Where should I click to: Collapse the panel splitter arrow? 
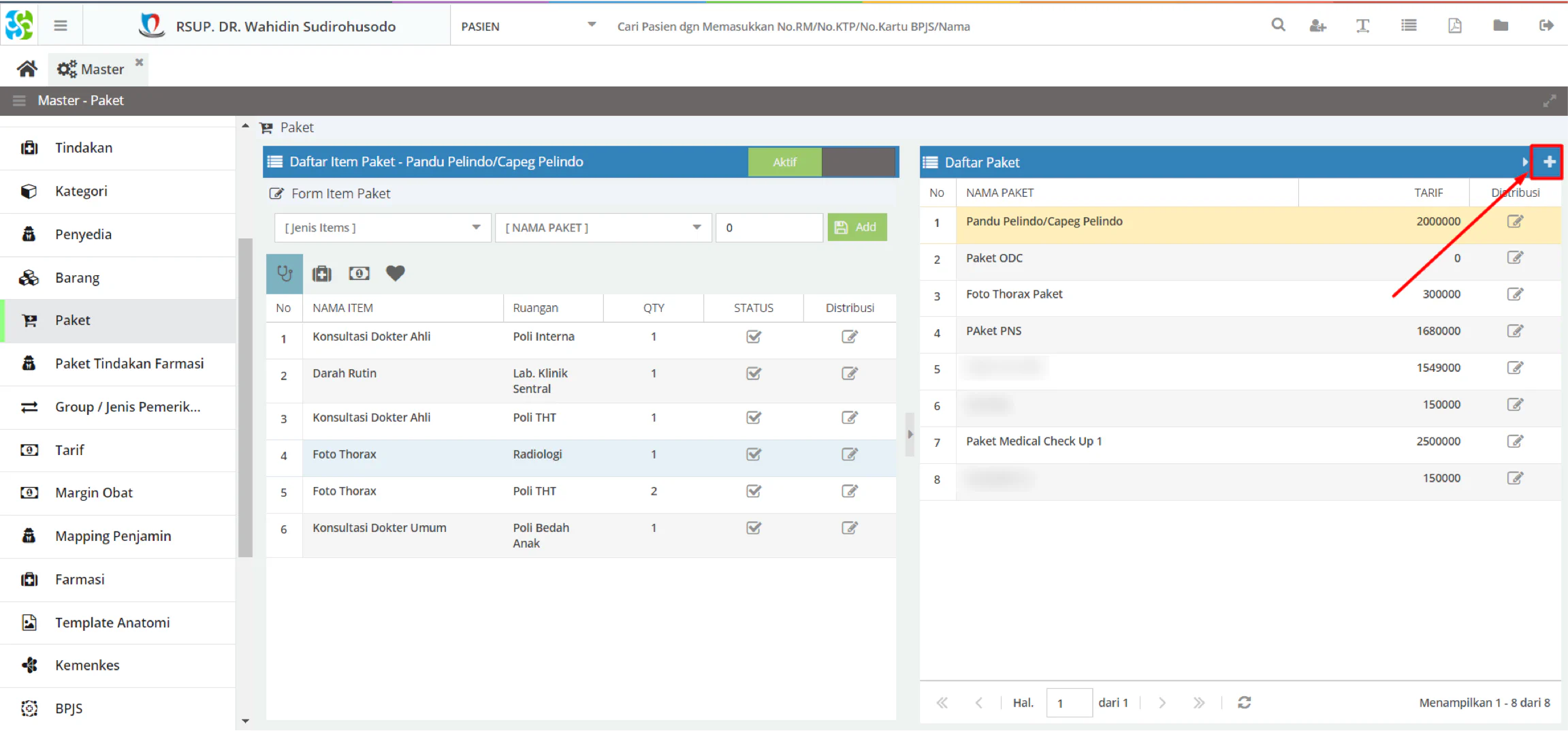pyautogui.click(x=910, y=435)
